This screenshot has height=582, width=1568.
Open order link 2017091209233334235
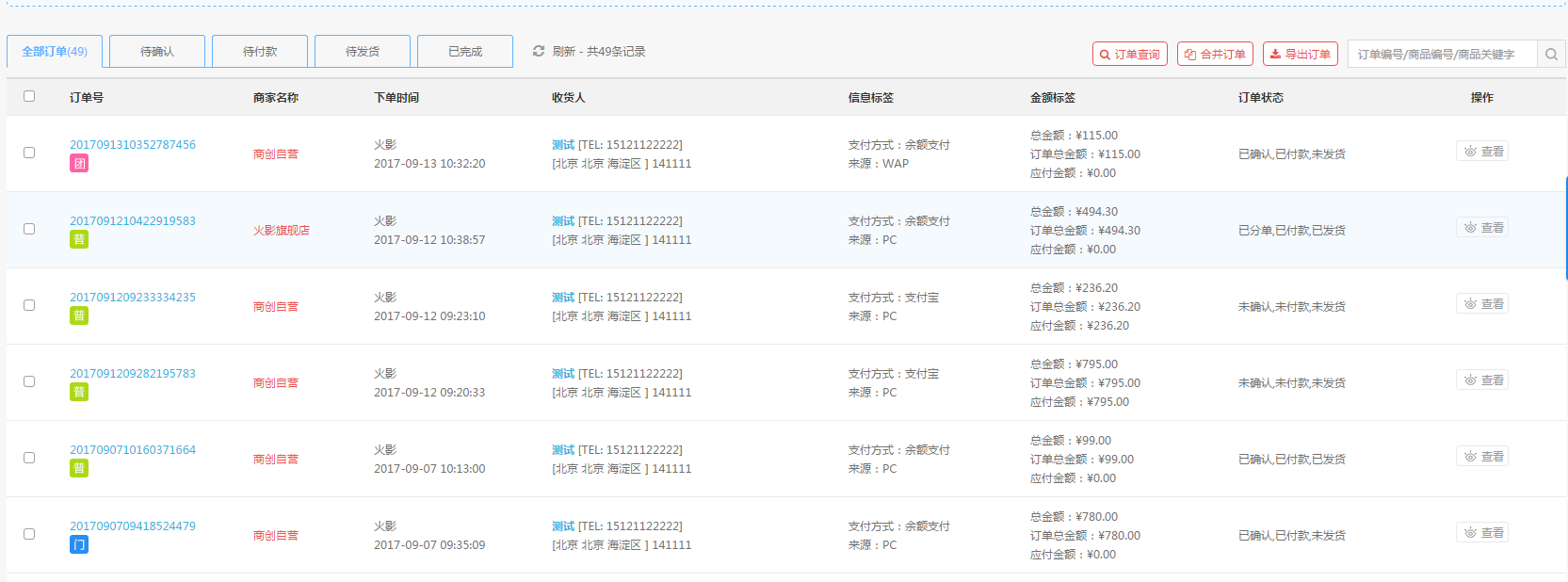[133, 298]
